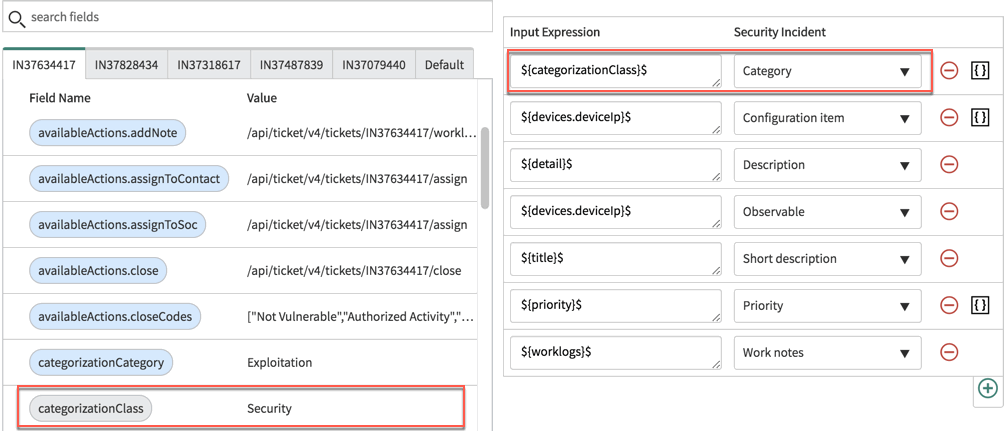Viewport: 1004px width, 431px height.
Task: Edit the ${detail}$ input expression
Action: pyautogui.click(x=616, y=165)
